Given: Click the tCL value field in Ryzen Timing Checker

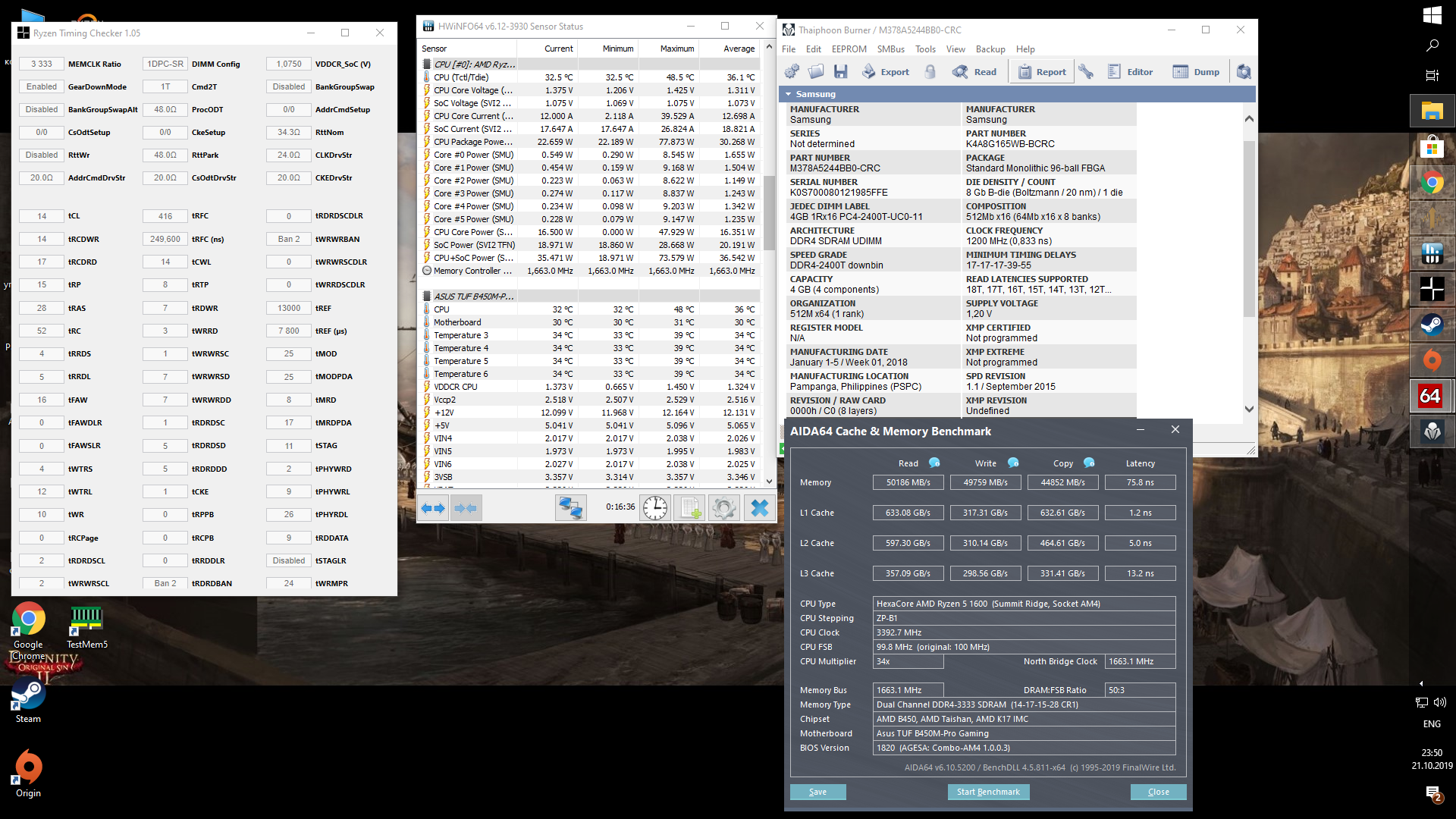Looking at the screenshot, I should tap(42, 216).
